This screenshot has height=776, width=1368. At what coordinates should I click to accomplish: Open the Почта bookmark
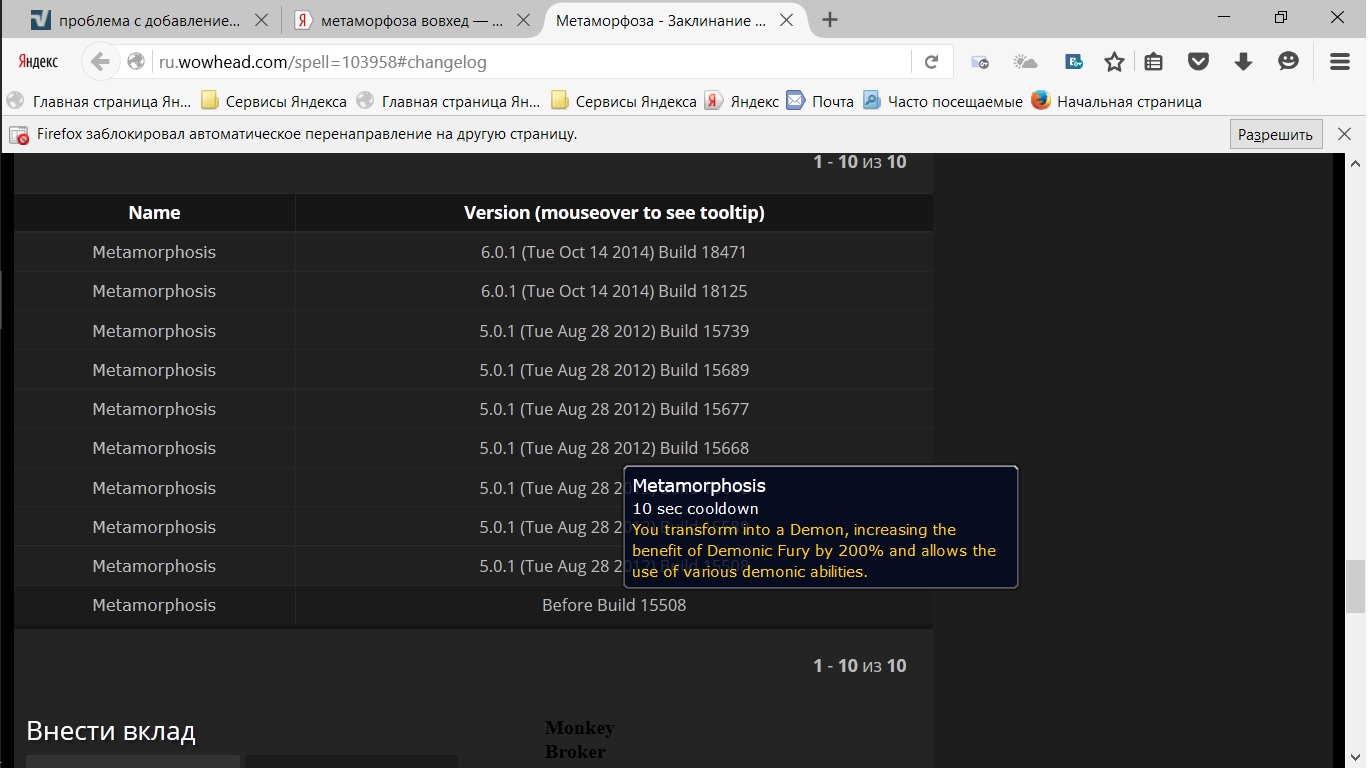click(x=821, y=101)
